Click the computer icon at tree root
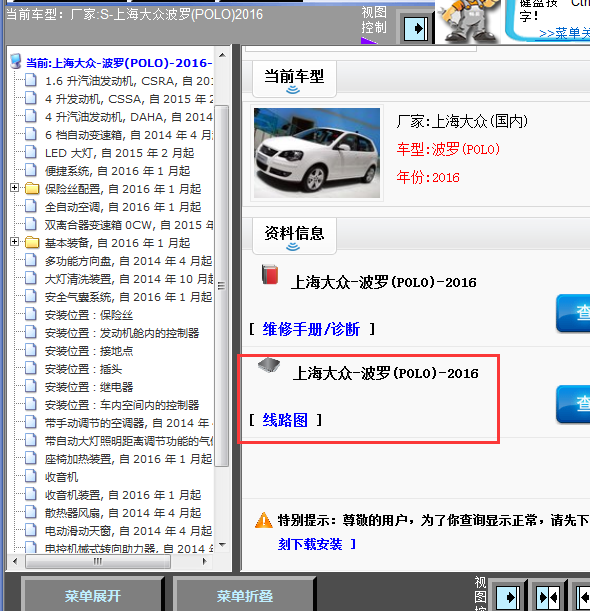Image resolution: width=590 pixels, height=611 pixels. point(16,62)
